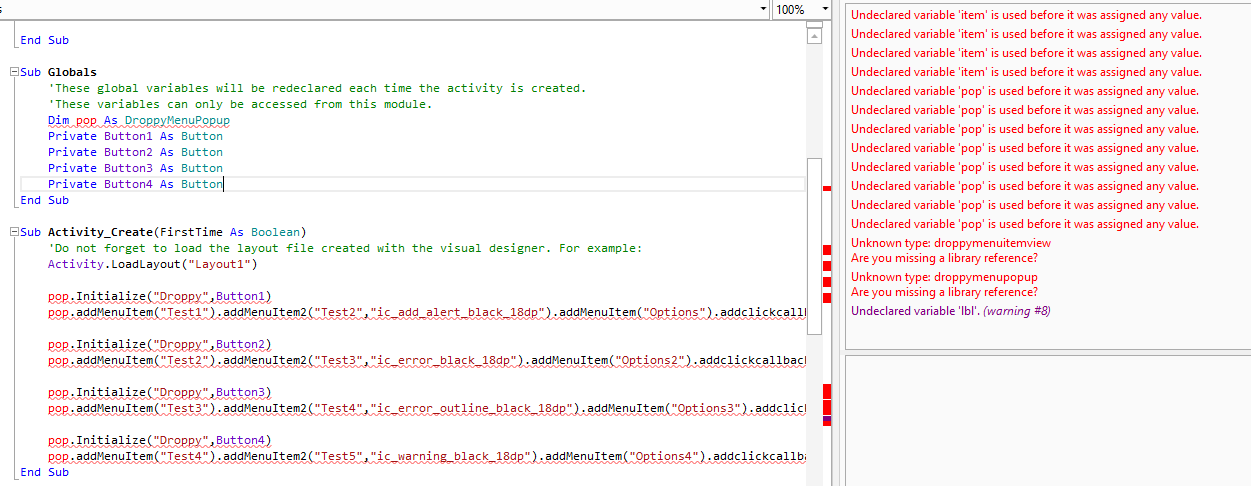The image size is (1251, 486).
Task: Select the Undeclared variable 'lbl' warning entry
Action: (950, 311)
